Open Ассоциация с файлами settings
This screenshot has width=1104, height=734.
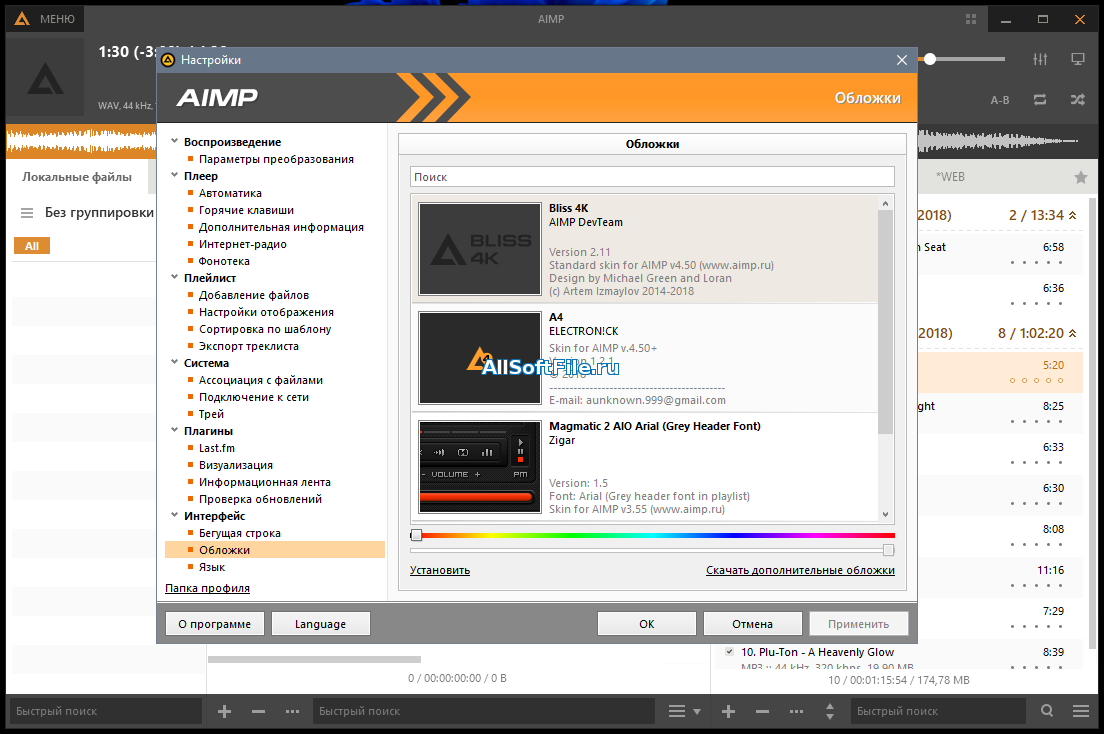click(261, 380)
